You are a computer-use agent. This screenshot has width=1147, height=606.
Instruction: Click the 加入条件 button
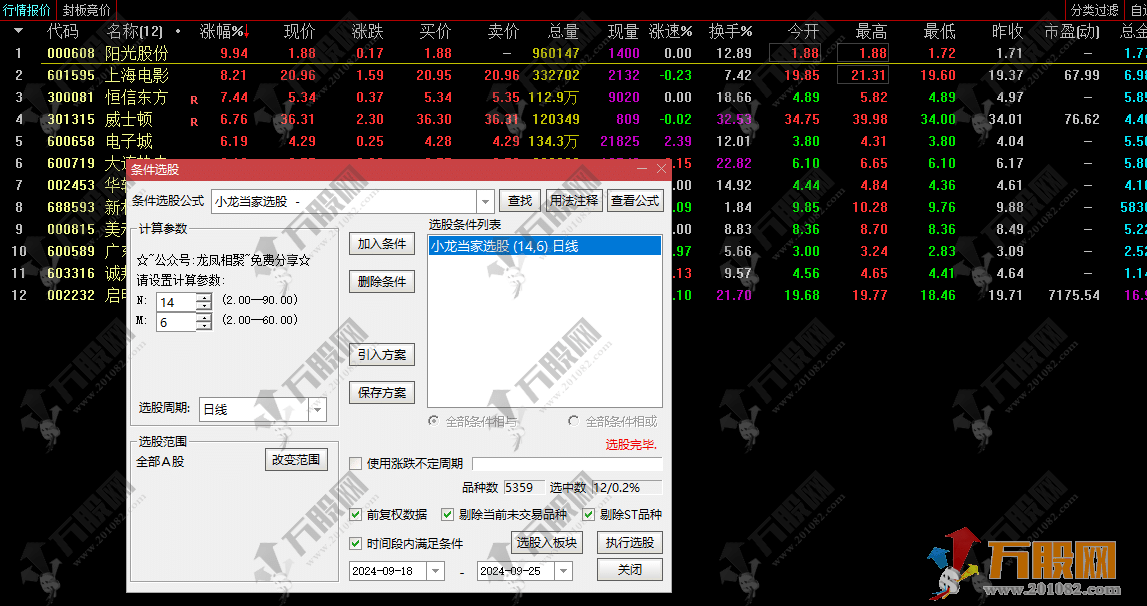(382, 244)
